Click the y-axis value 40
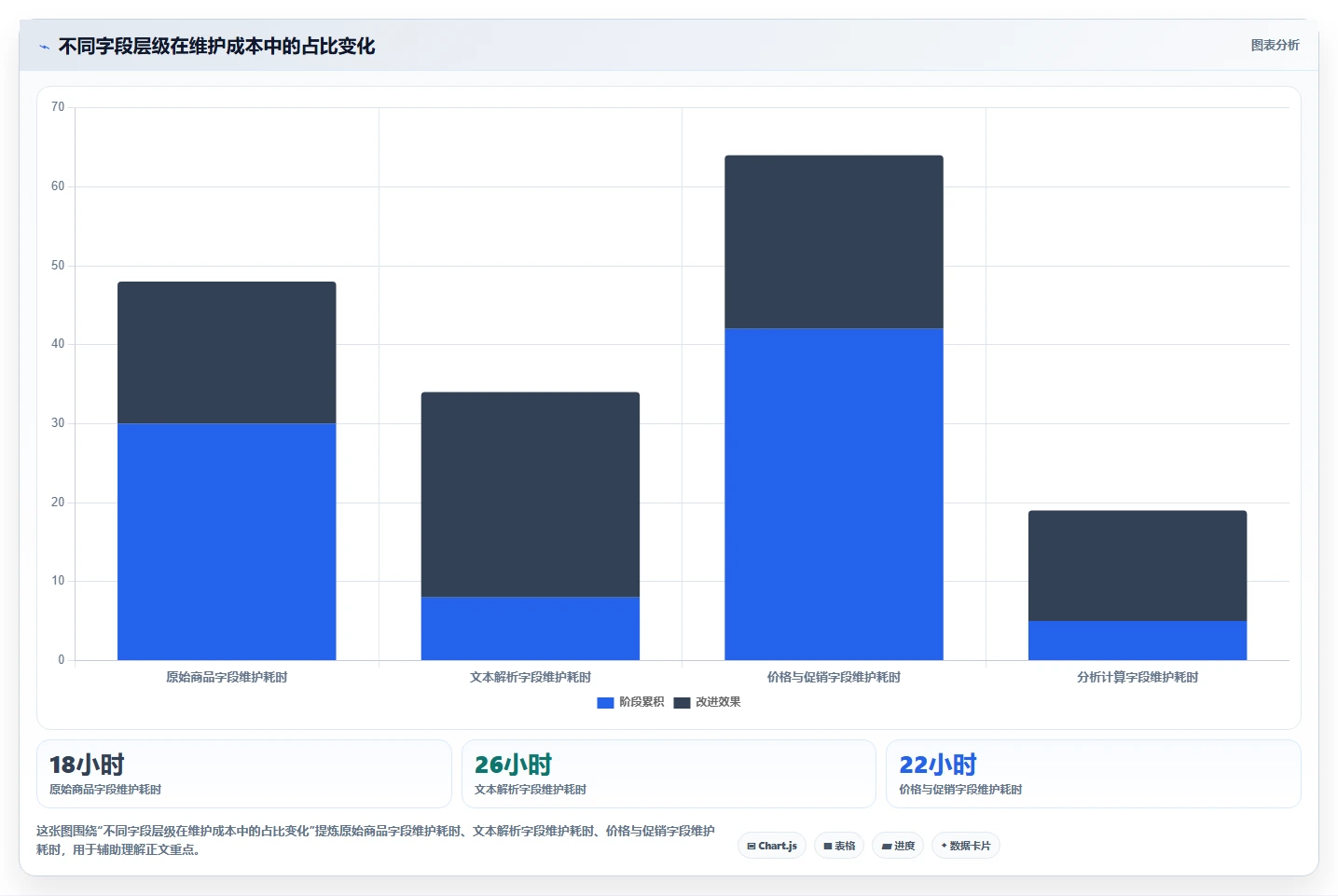 (x=58, y=344)
